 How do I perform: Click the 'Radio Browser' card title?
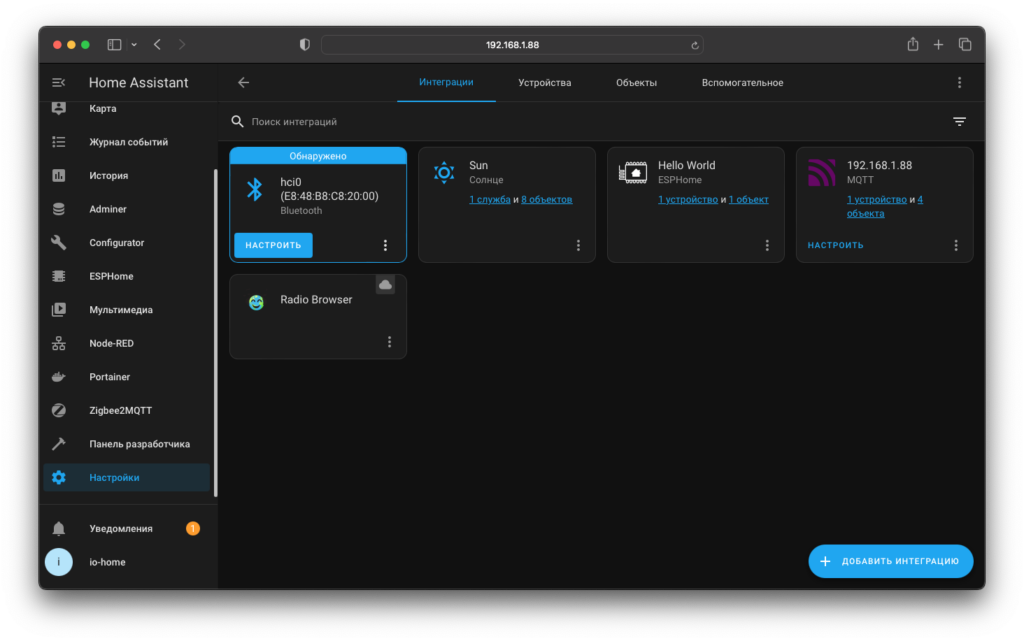coord(316,300)
